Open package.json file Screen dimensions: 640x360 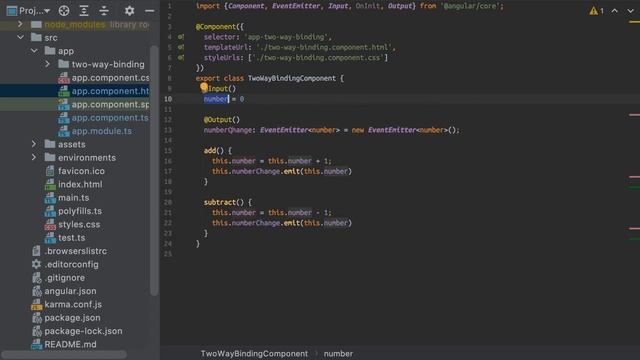coord(72,318)
